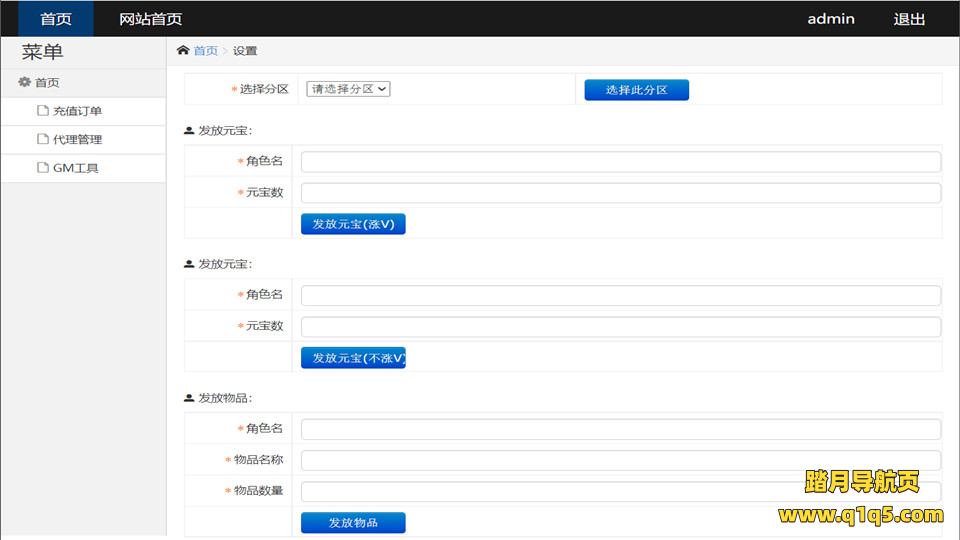
Task: Click the admin user link
Action: [830, 19]
